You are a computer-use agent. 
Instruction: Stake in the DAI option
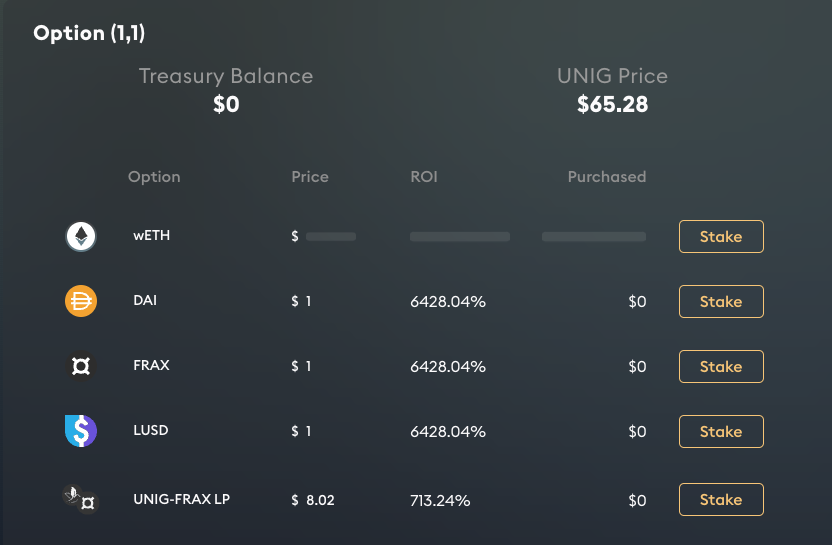(x=721, y=301)
